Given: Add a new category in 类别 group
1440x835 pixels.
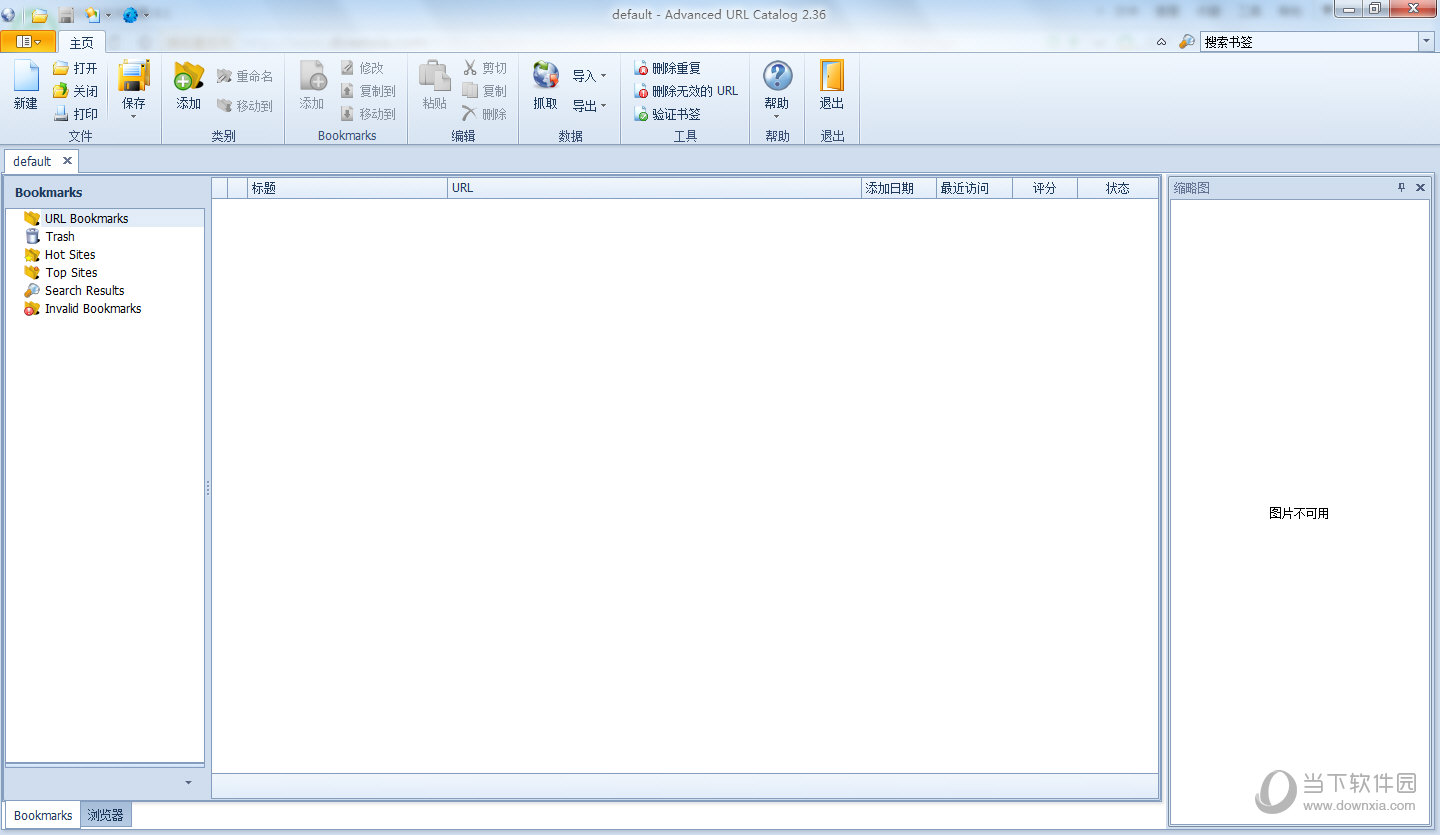Looking at the screenshot, I should (x=189, y=86).
